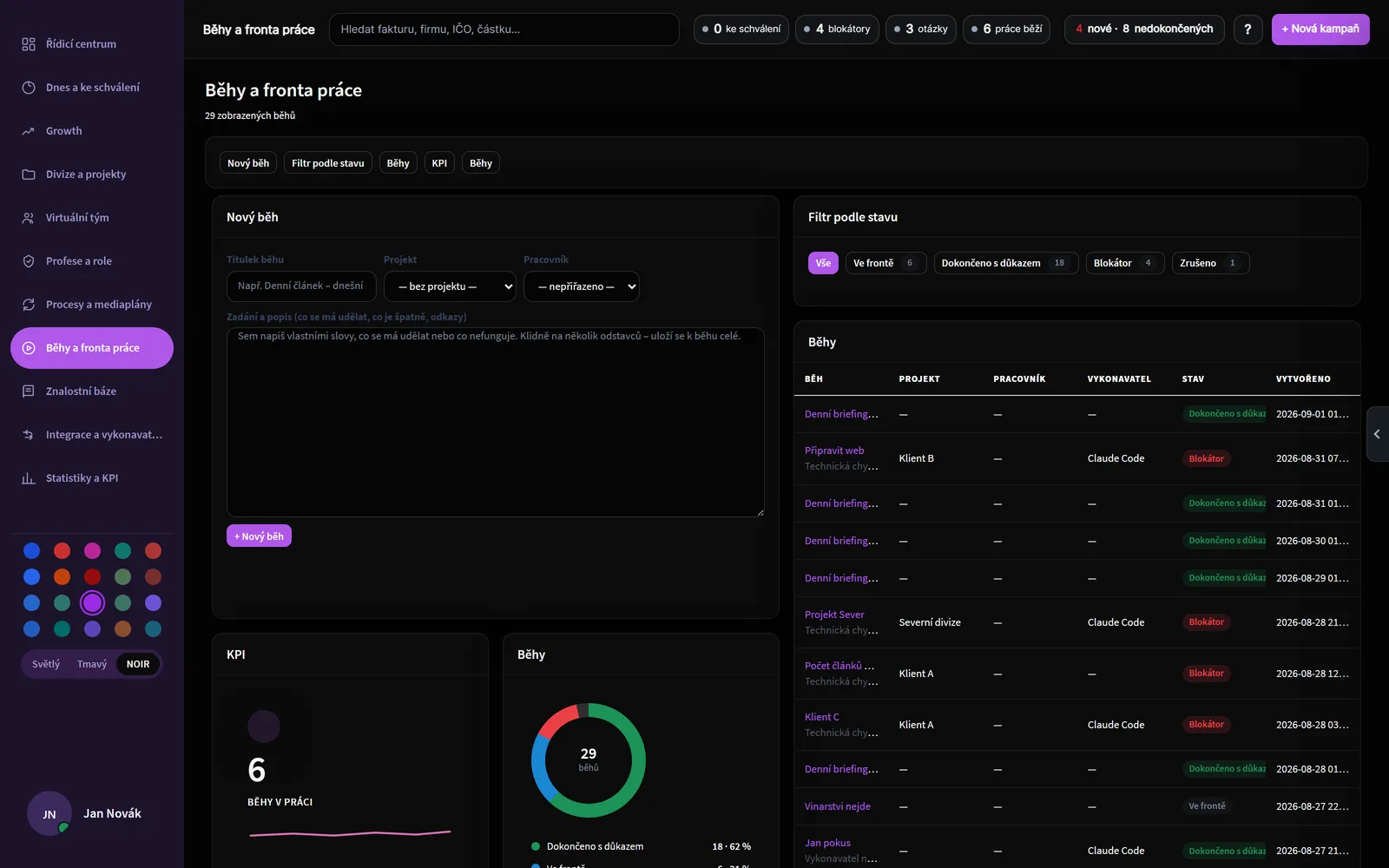Click the clock icon for Dnes a ke schválení
This screenshot has width=1389, height=868.
tap(29, 88)
